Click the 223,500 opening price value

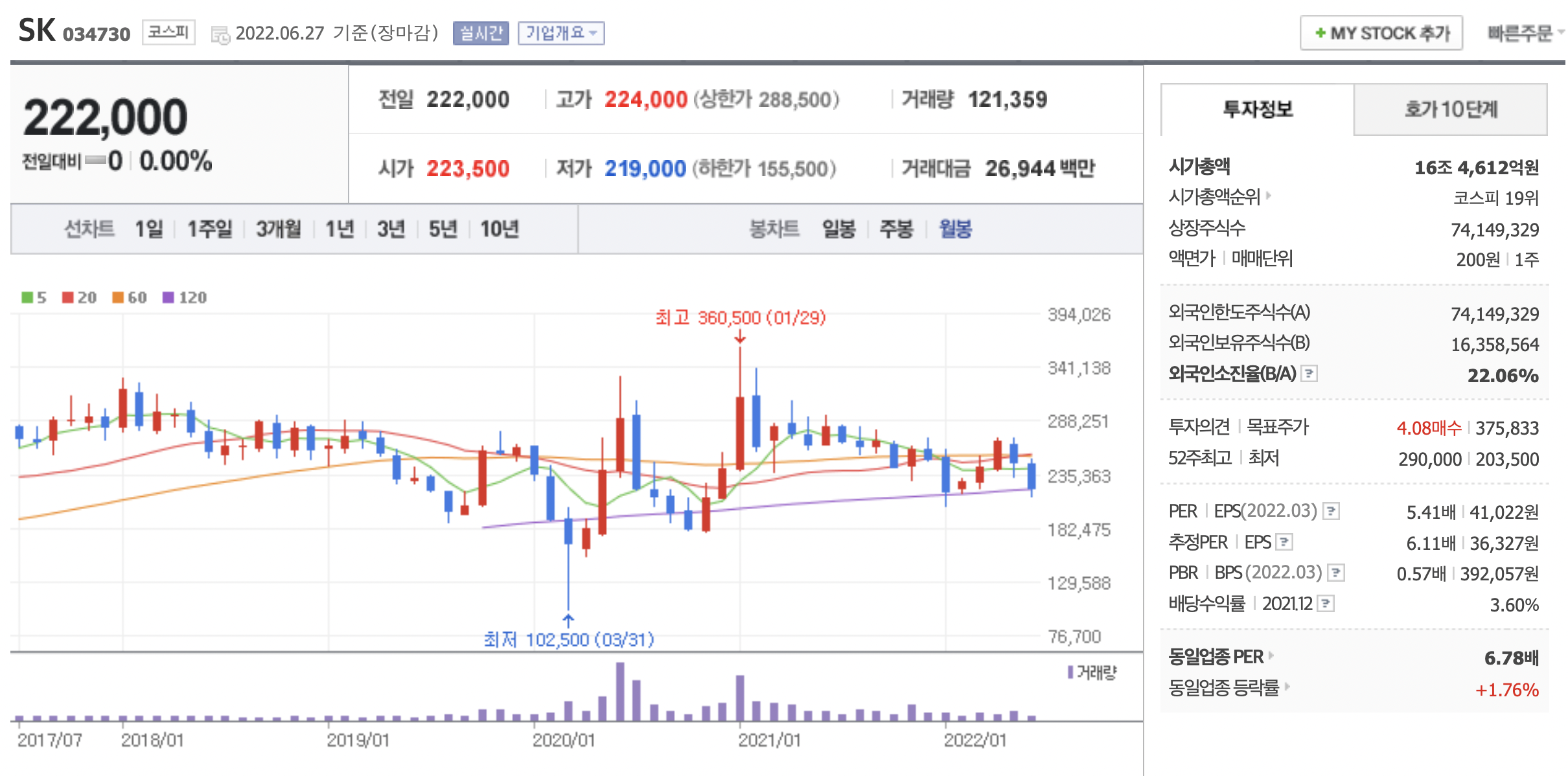[x=468, y=169]
